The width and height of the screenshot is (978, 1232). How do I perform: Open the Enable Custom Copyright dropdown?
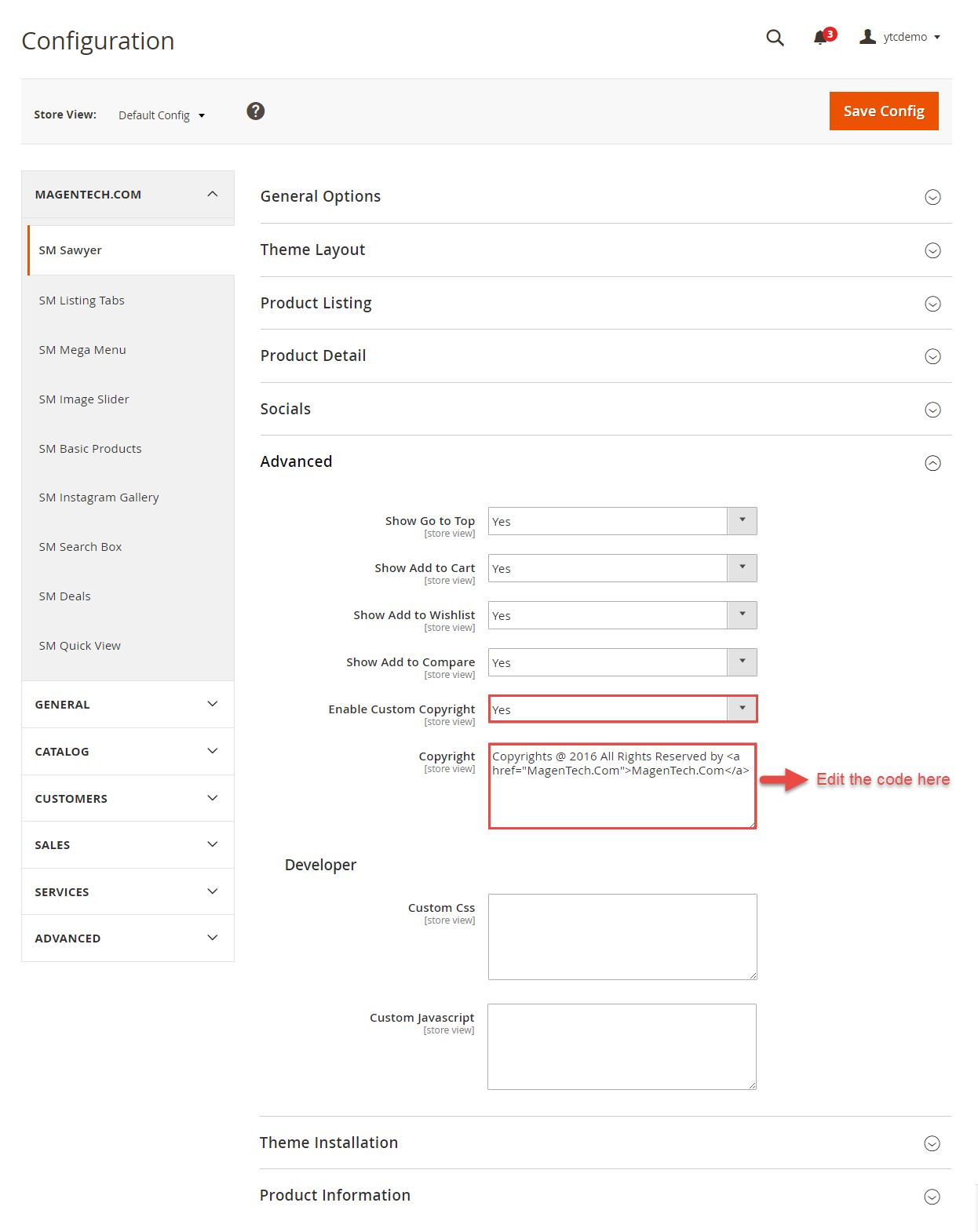[x=622, y=709]
